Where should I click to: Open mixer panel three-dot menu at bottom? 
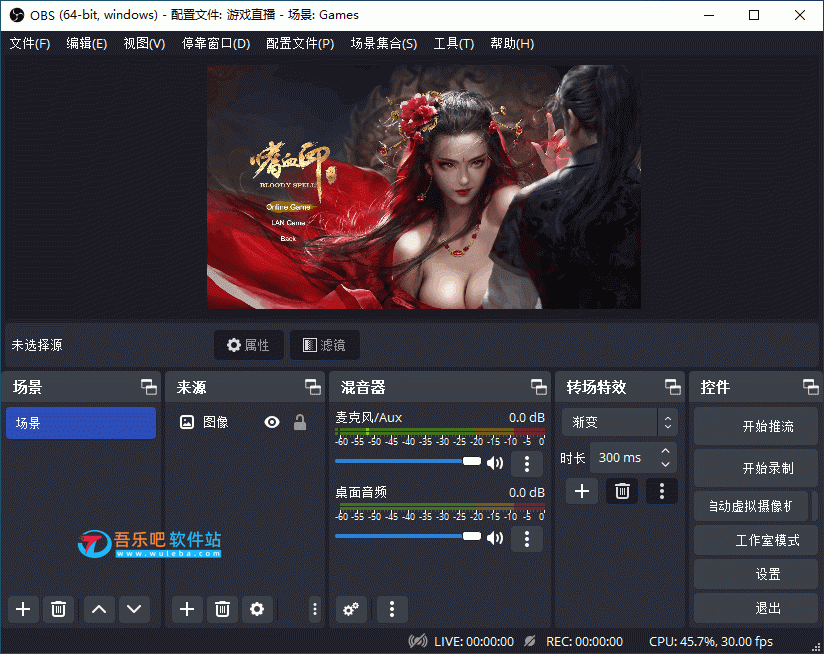[x=392, y=609]
